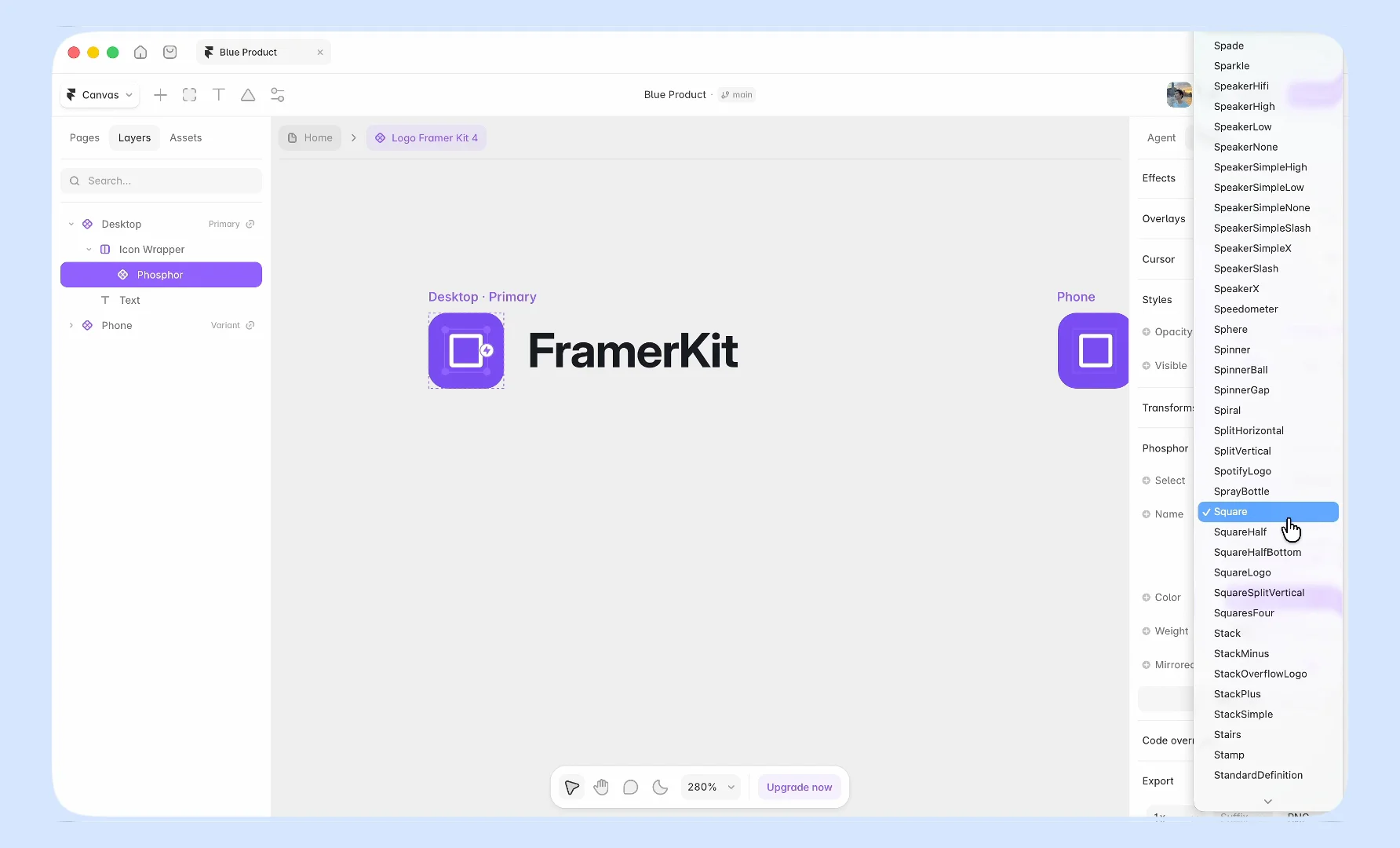Choose SquareHalf from icon list
Image resolution: width=1400 pixels, height=848 pixels.
click(x=1268, y=532)
